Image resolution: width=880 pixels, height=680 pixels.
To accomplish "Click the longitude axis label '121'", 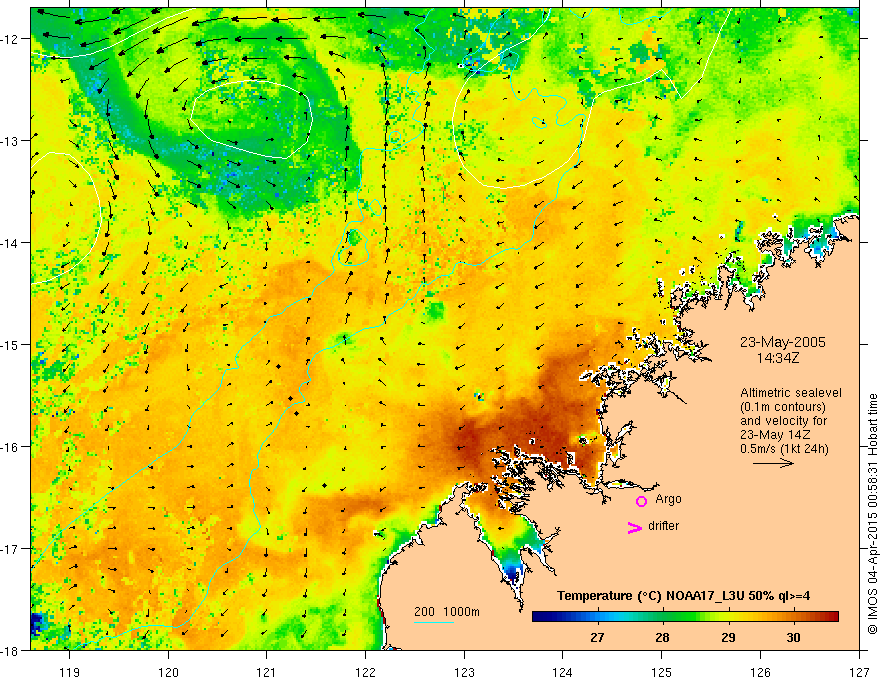I will pos(267,672).
